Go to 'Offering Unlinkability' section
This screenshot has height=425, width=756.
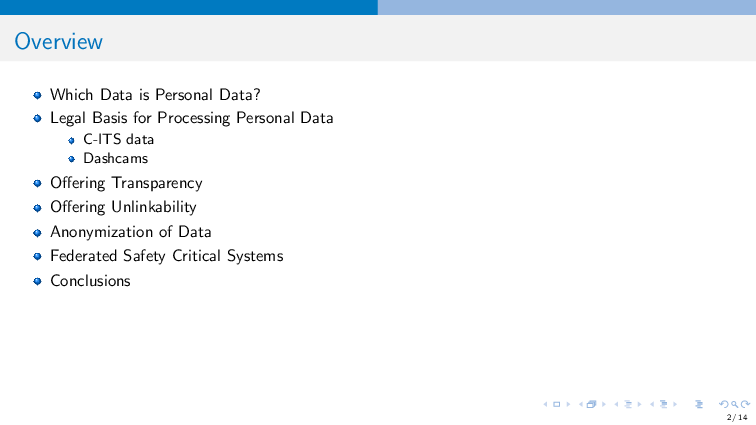tap(123, 207)
